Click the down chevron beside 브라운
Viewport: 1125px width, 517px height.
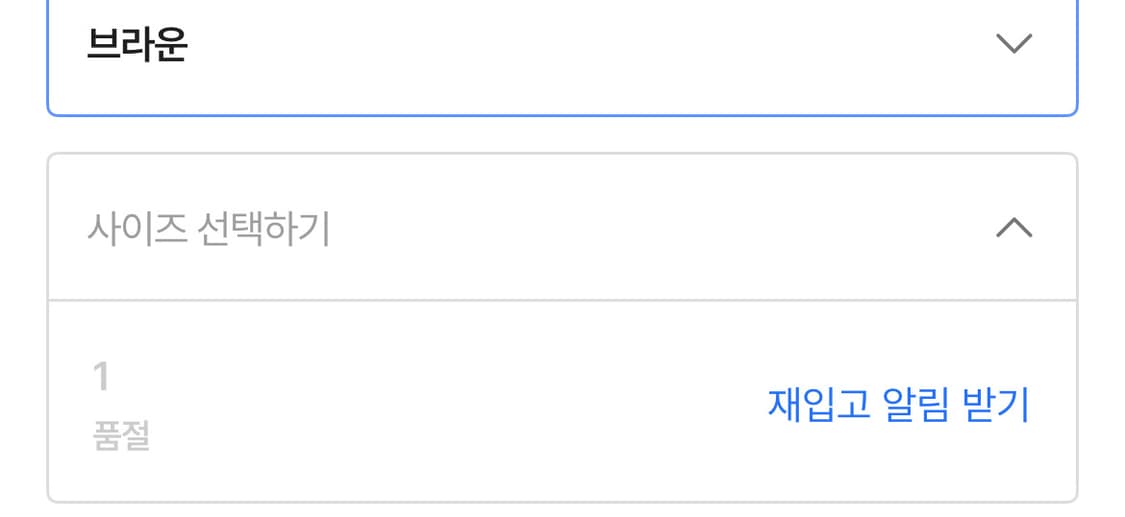[x=1013, y=44]
